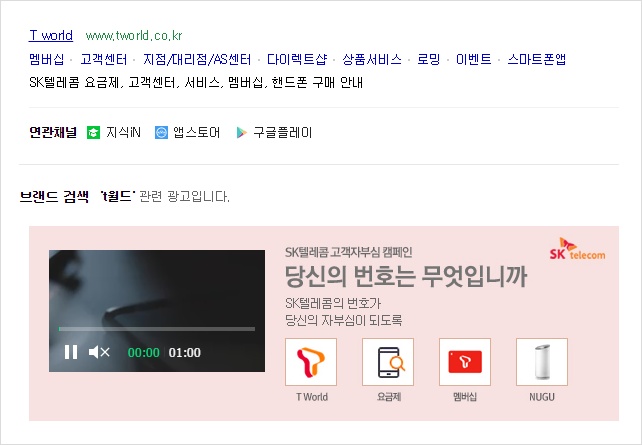Click the 멤버십 label under red card
Image resolution: width=642 pixels, height=445 pixels.
click(465, 397)
